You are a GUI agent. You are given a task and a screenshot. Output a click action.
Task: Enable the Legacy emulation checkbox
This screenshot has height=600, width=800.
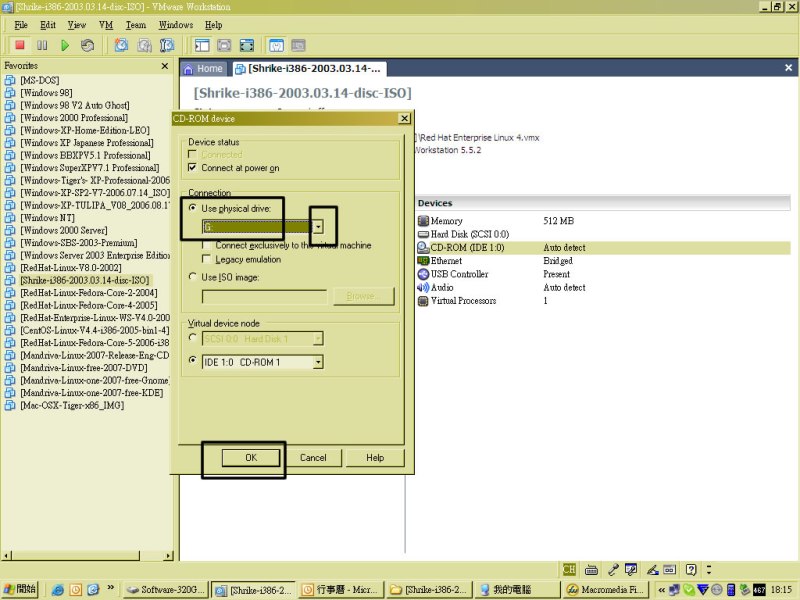(x=206, y=259)
